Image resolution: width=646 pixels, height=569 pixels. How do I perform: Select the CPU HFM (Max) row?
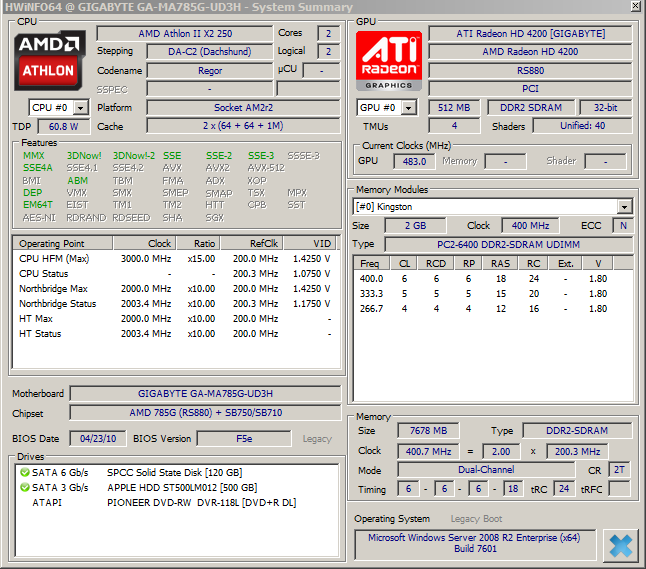click(x=176, y=259)
